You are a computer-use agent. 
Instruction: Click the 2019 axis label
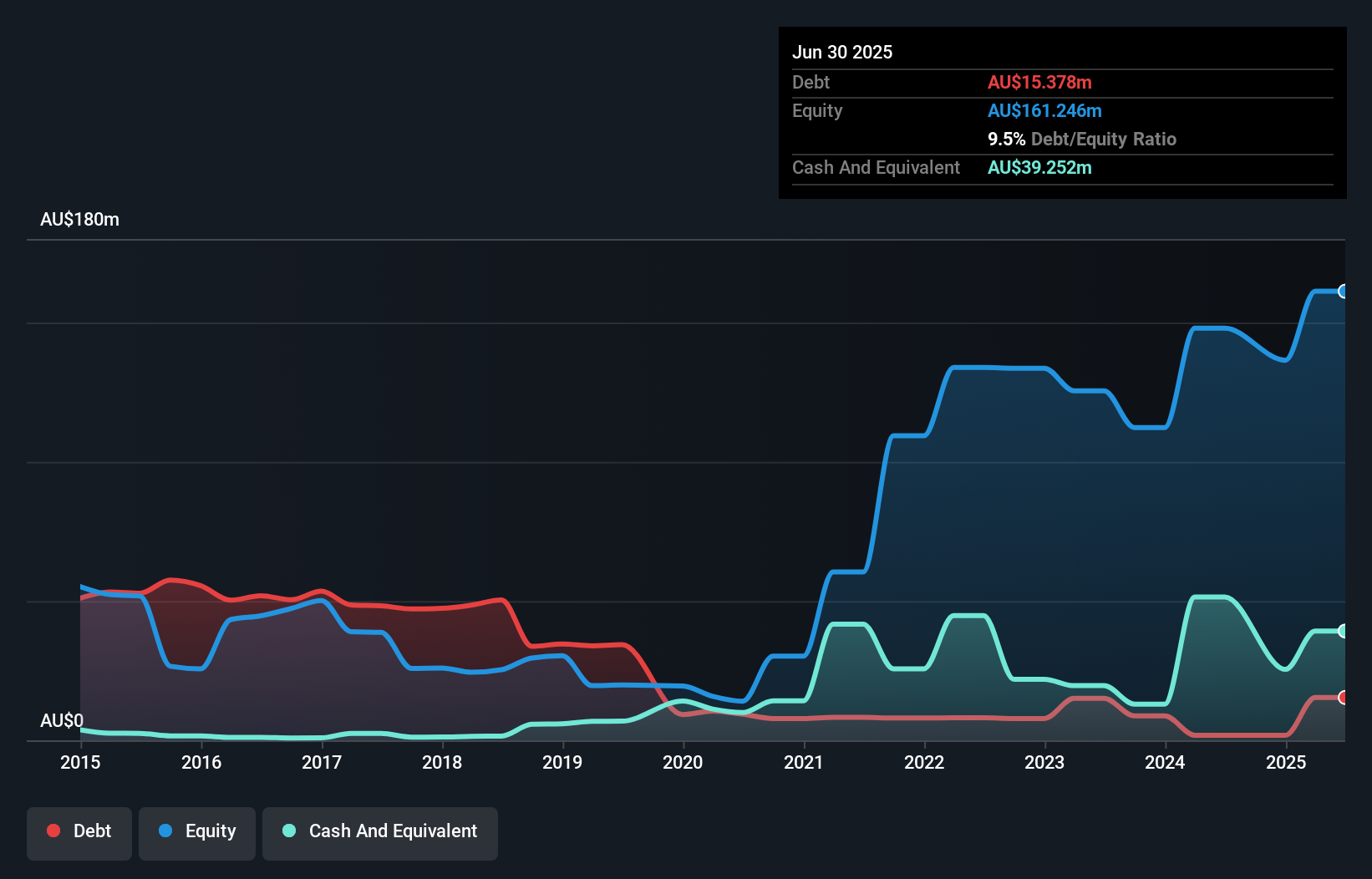tap(562, 762)
